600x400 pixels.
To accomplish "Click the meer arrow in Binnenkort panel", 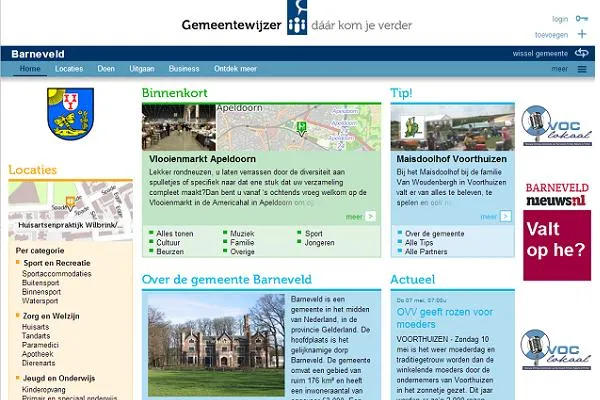I will coord(370,216).
